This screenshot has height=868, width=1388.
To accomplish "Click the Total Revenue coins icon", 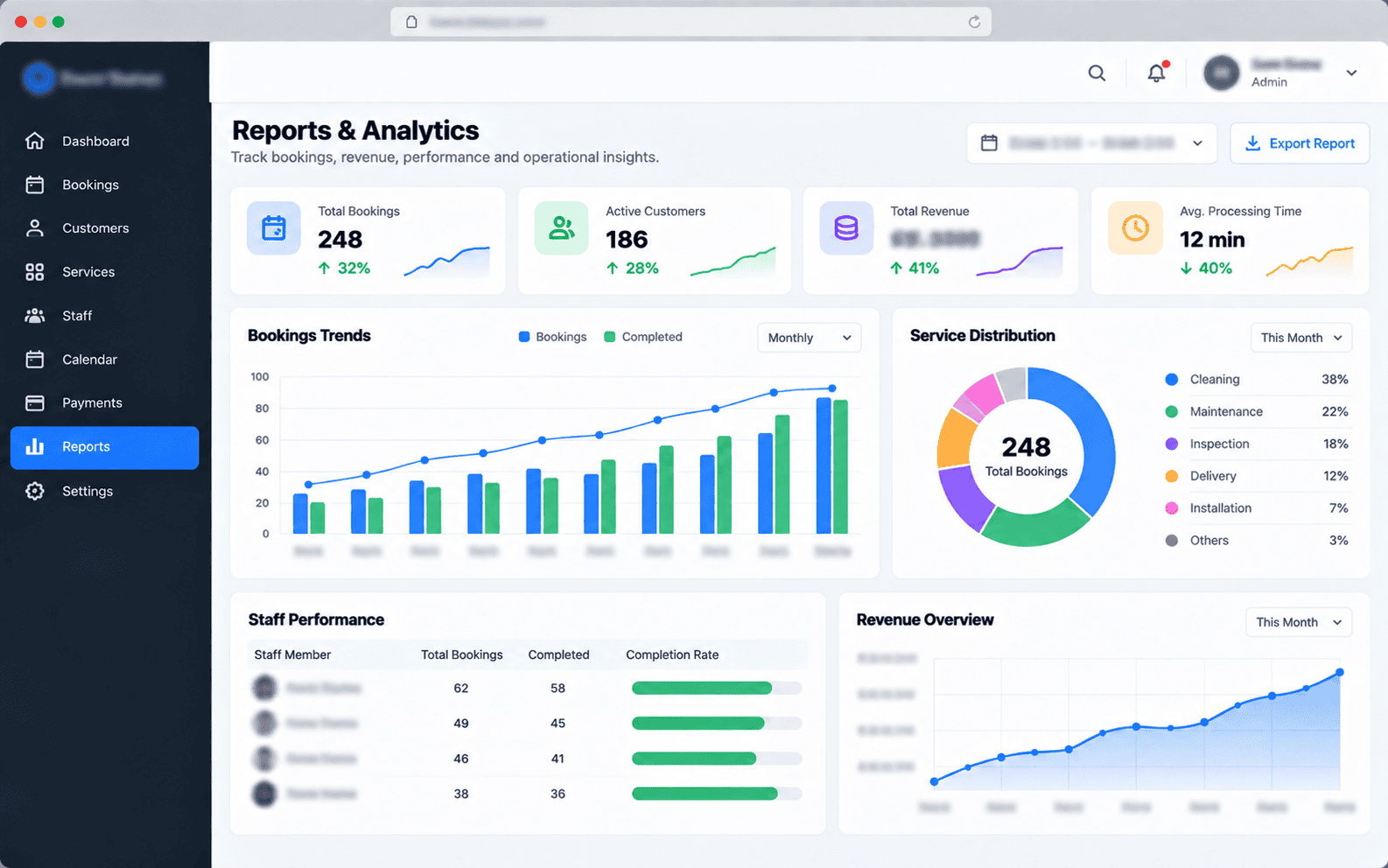I will [846, 228].
